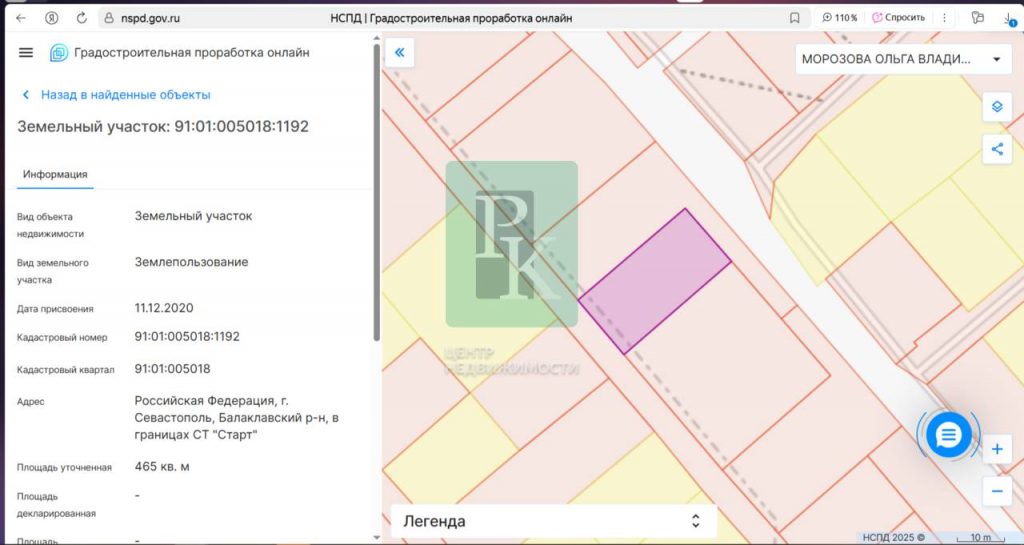Share the map using the share icon
Image resolution: width=1024 pixels, height=545 pixels.
pyautogui.click(x=997, y=149)
